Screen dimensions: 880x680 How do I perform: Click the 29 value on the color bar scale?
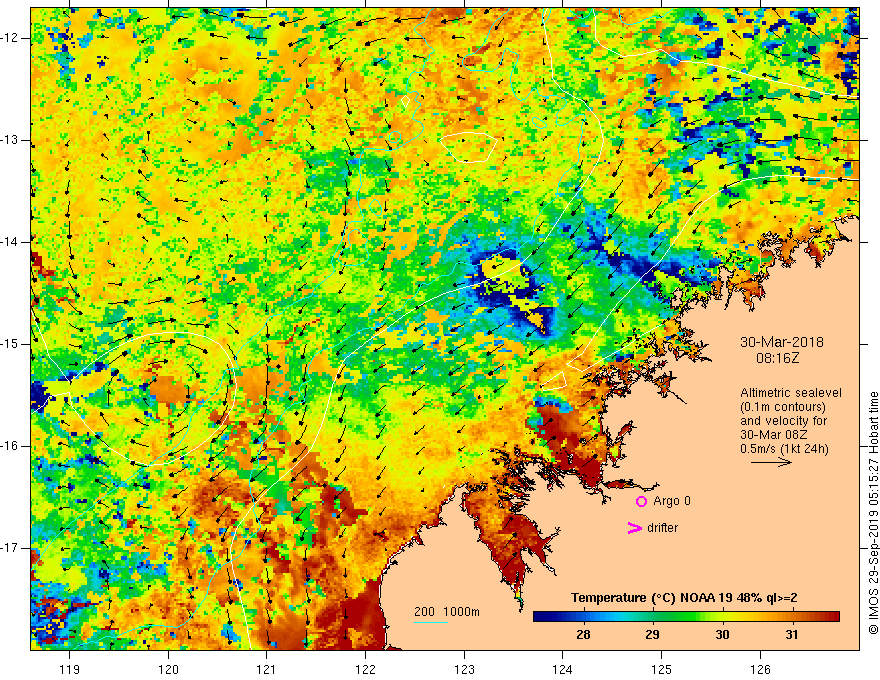[652, 635]
